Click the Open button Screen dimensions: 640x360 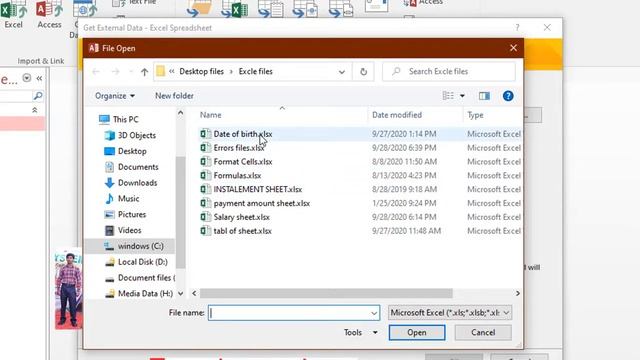coord(417,333)
